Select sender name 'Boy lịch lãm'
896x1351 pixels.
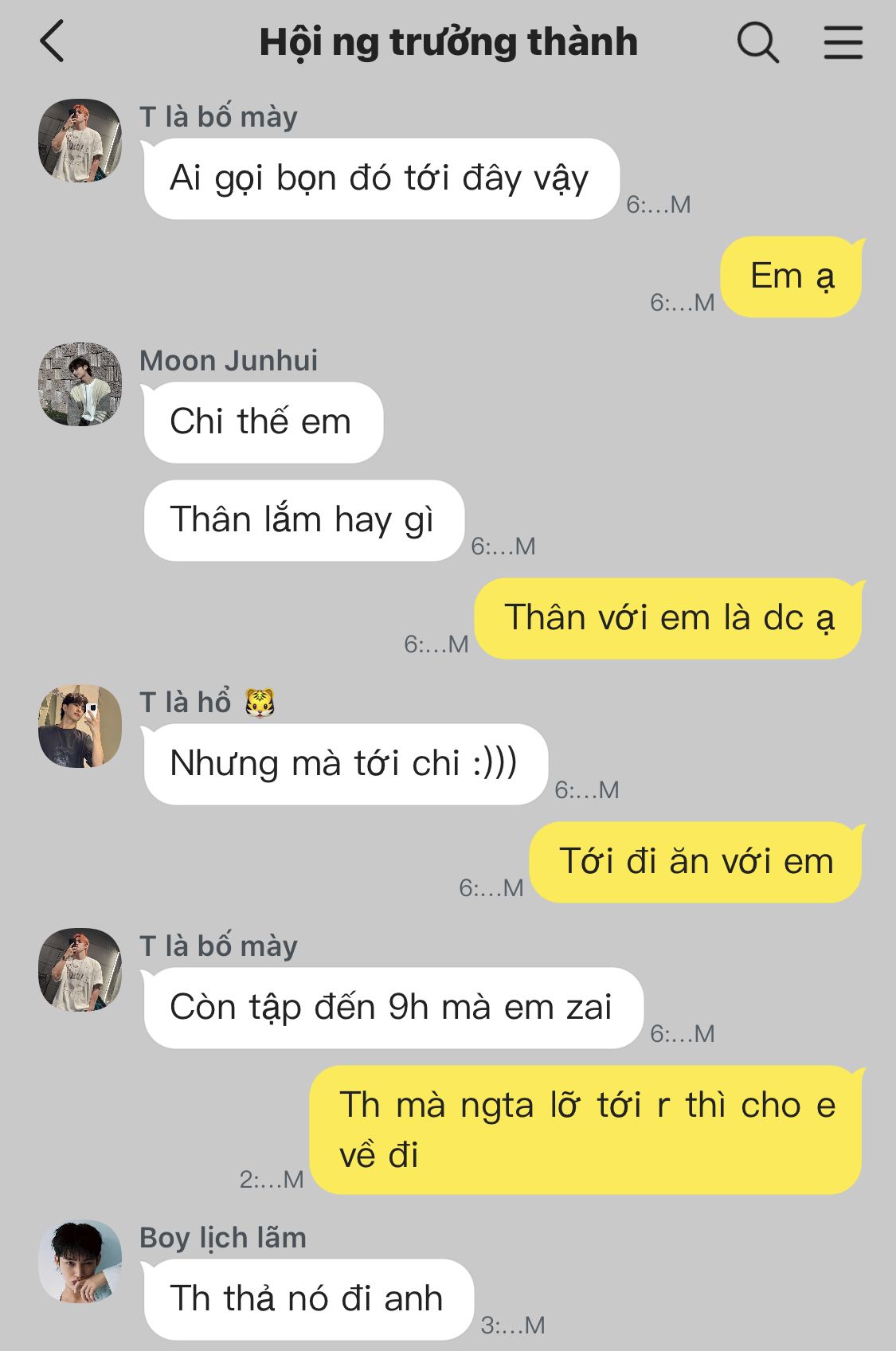(223, 1238)
